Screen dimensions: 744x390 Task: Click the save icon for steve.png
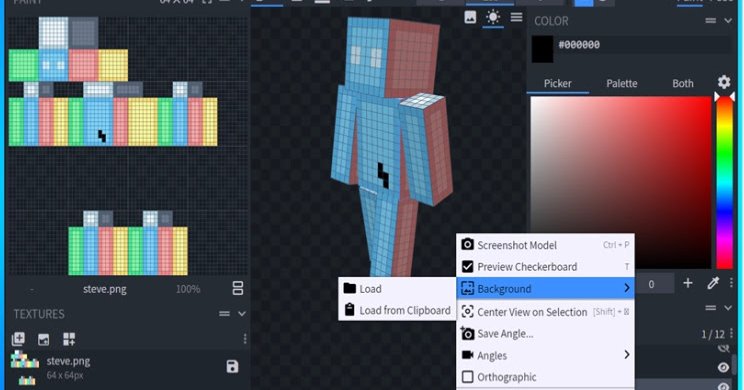[x=232, y=366]
